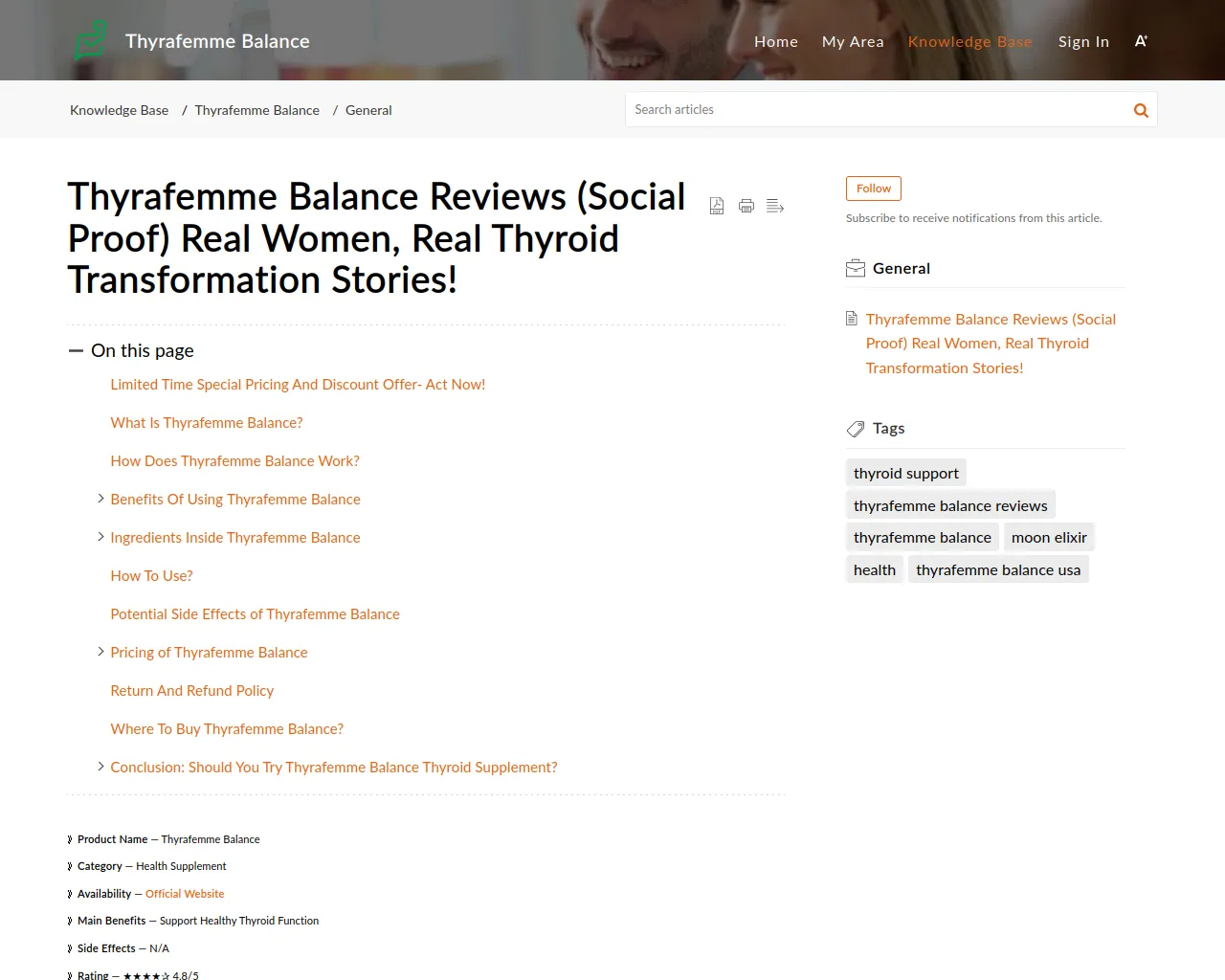Collapse the On this page section
1225x980 pixels.
pos(77,351)
